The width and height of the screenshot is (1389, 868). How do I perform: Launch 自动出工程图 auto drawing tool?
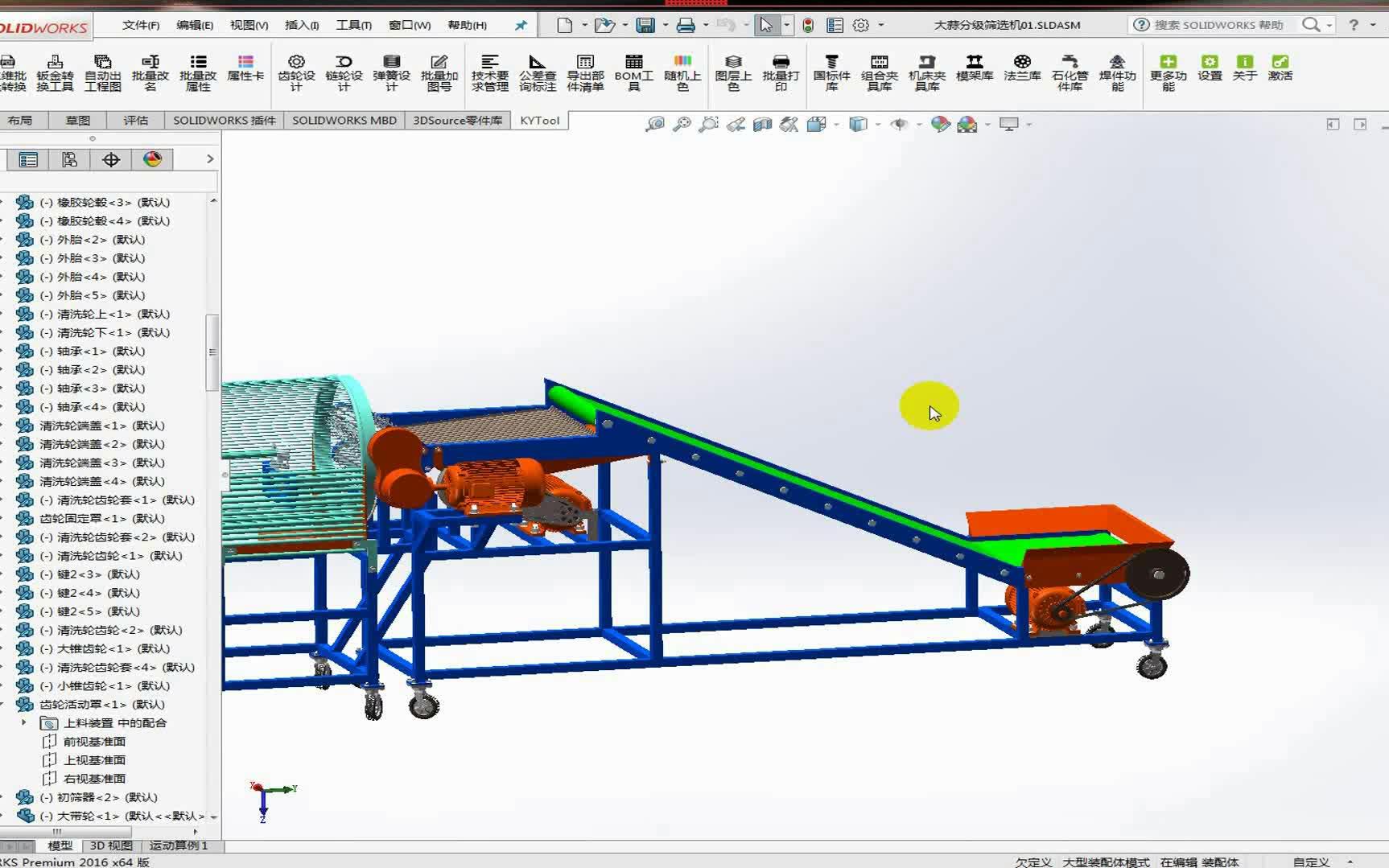pyautogui.click(x=102, y=72)
